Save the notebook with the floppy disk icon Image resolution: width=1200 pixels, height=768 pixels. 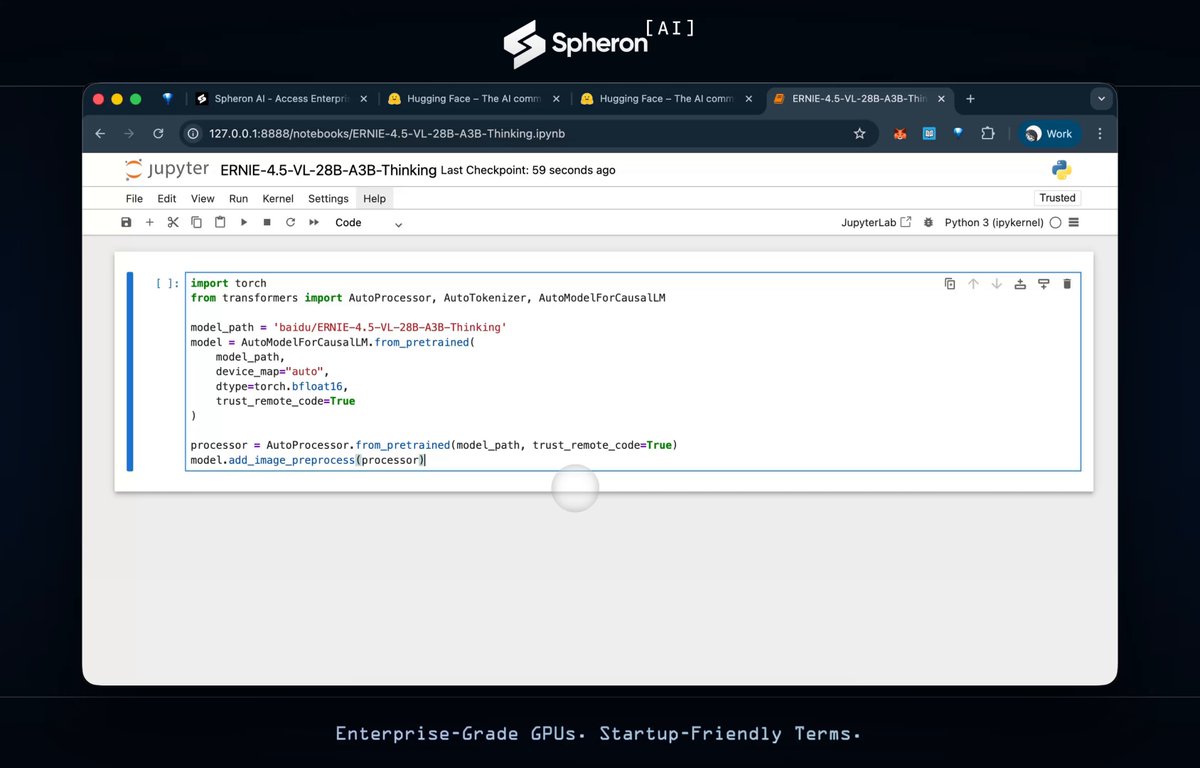126,222
